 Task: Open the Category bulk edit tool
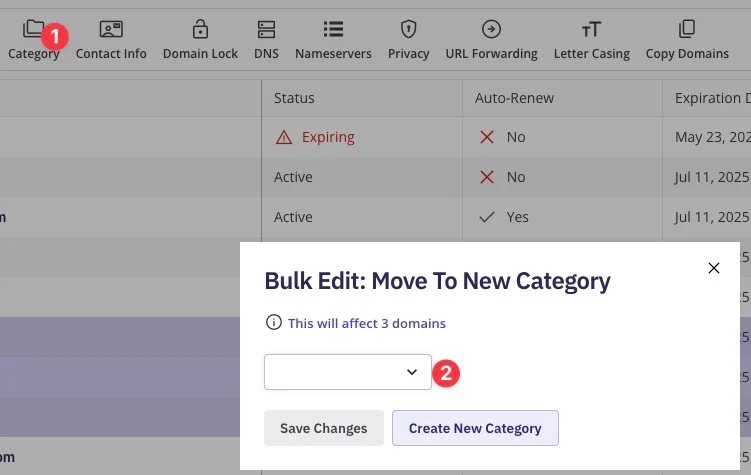click(34, 40)
